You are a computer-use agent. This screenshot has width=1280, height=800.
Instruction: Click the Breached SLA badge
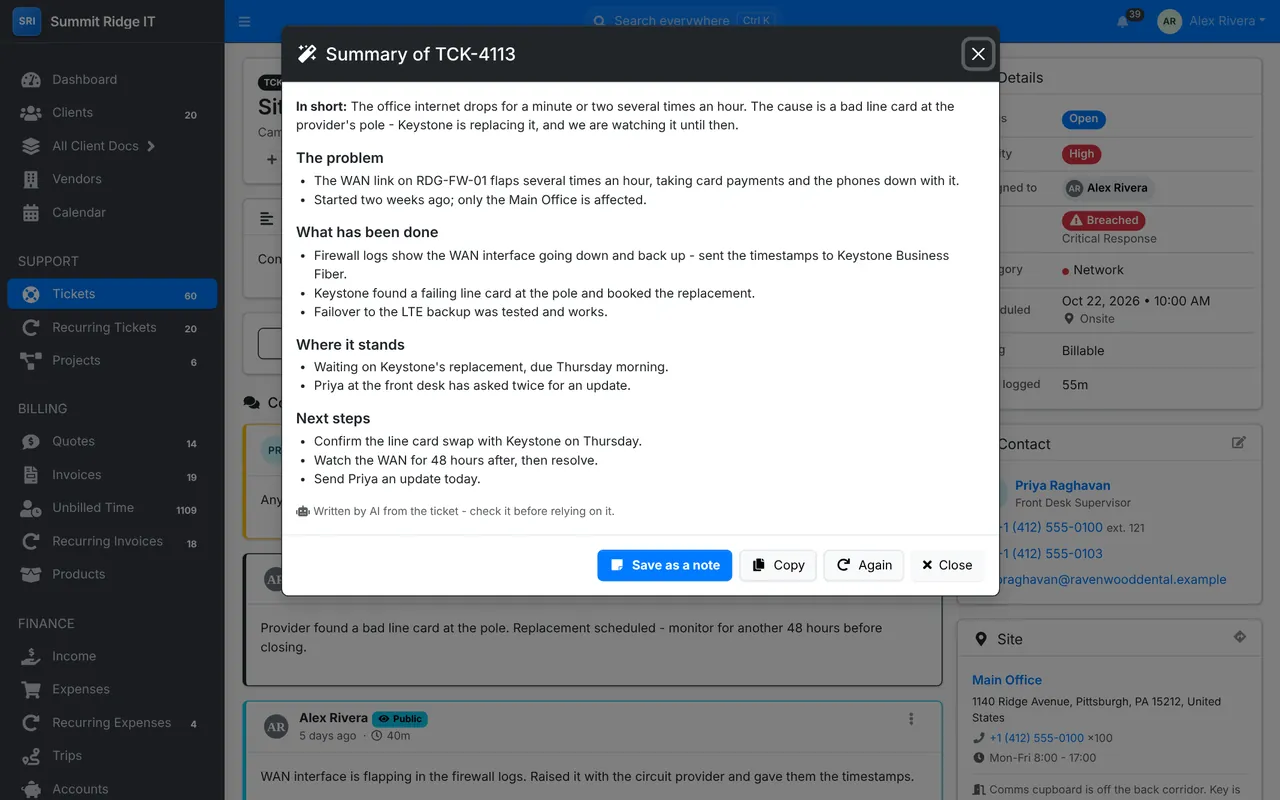coord(1104,220)
